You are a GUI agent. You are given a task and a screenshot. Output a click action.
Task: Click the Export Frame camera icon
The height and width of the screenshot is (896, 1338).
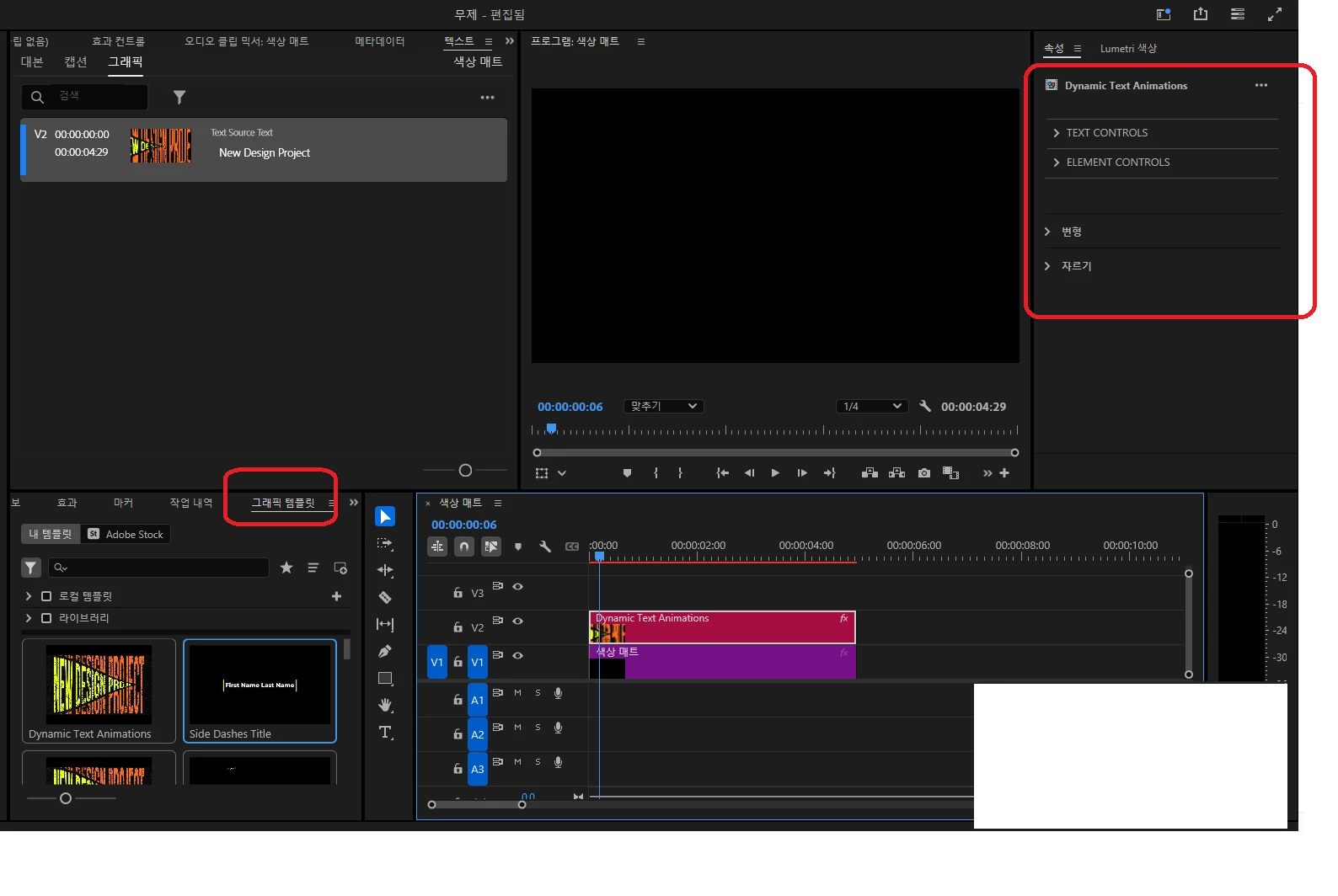point(924,473)
